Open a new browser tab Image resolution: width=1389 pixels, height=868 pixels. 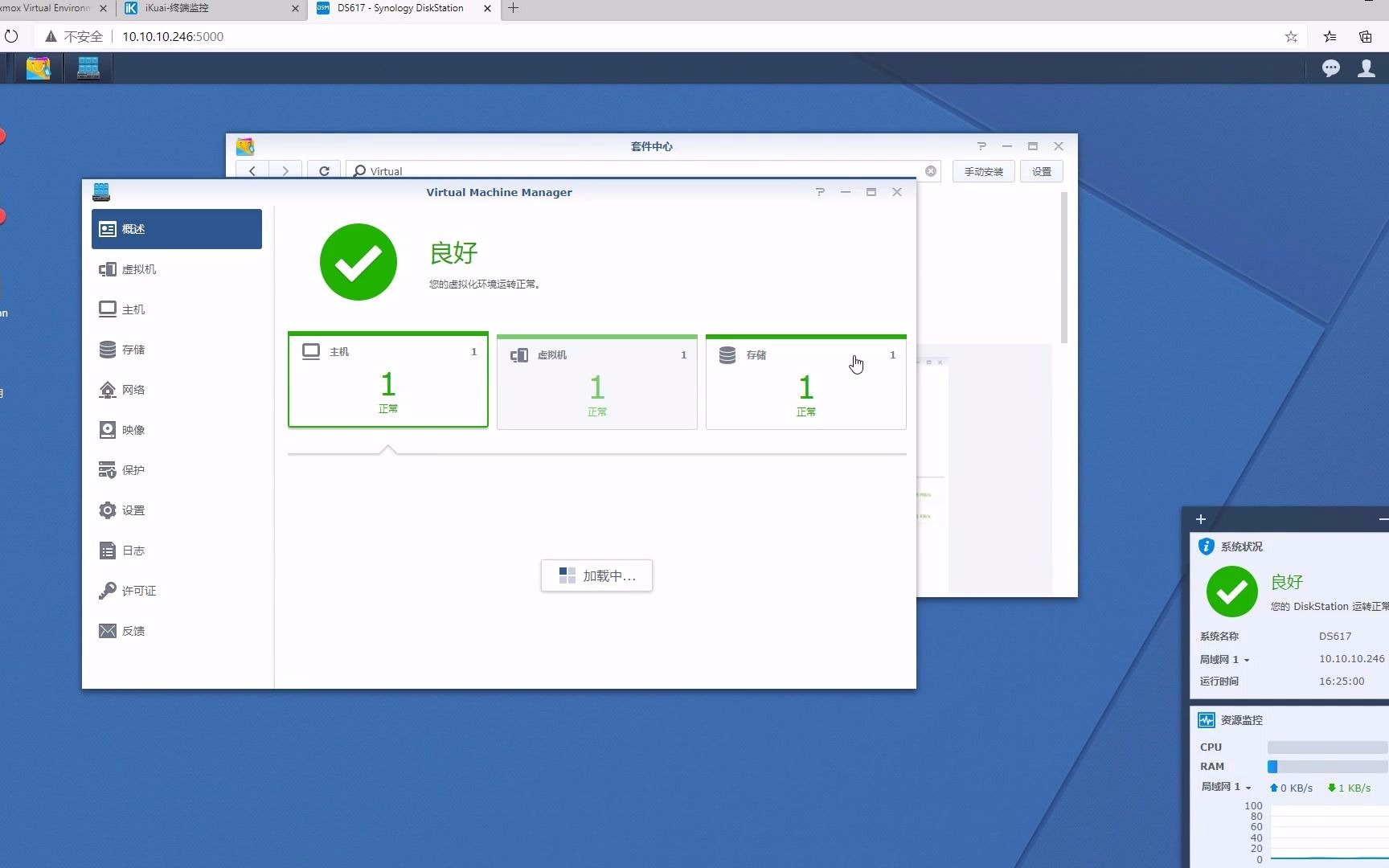click(x=513, y=8)
